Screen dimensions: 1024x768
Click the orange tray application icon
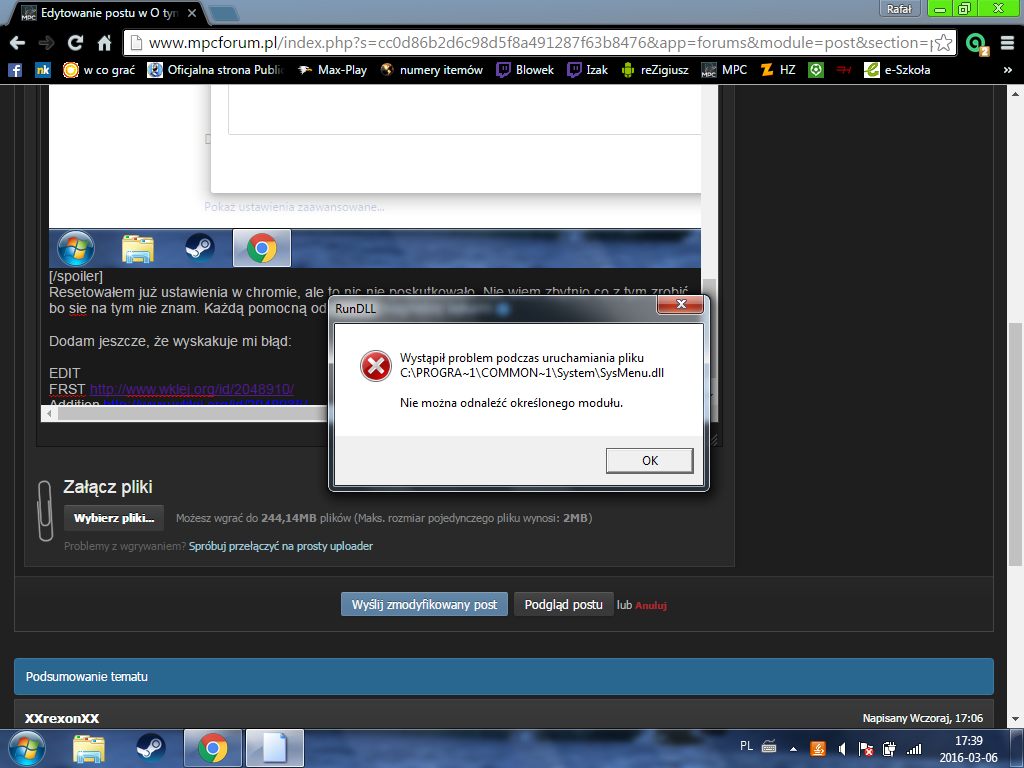(818, 749)
